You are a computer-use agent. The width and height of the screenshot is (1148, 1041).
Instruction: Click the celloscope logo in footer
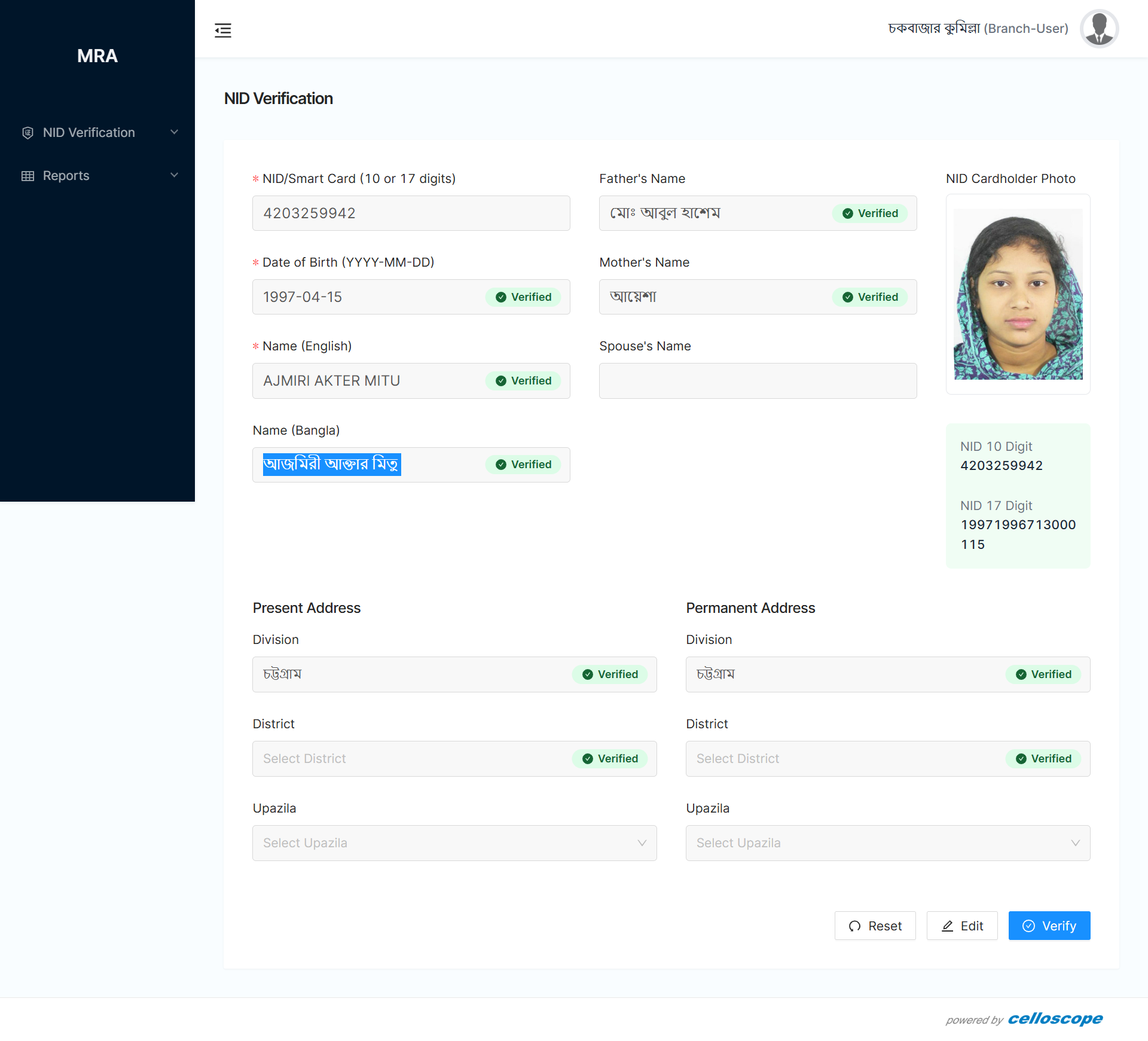[x=1055, y=1018]
